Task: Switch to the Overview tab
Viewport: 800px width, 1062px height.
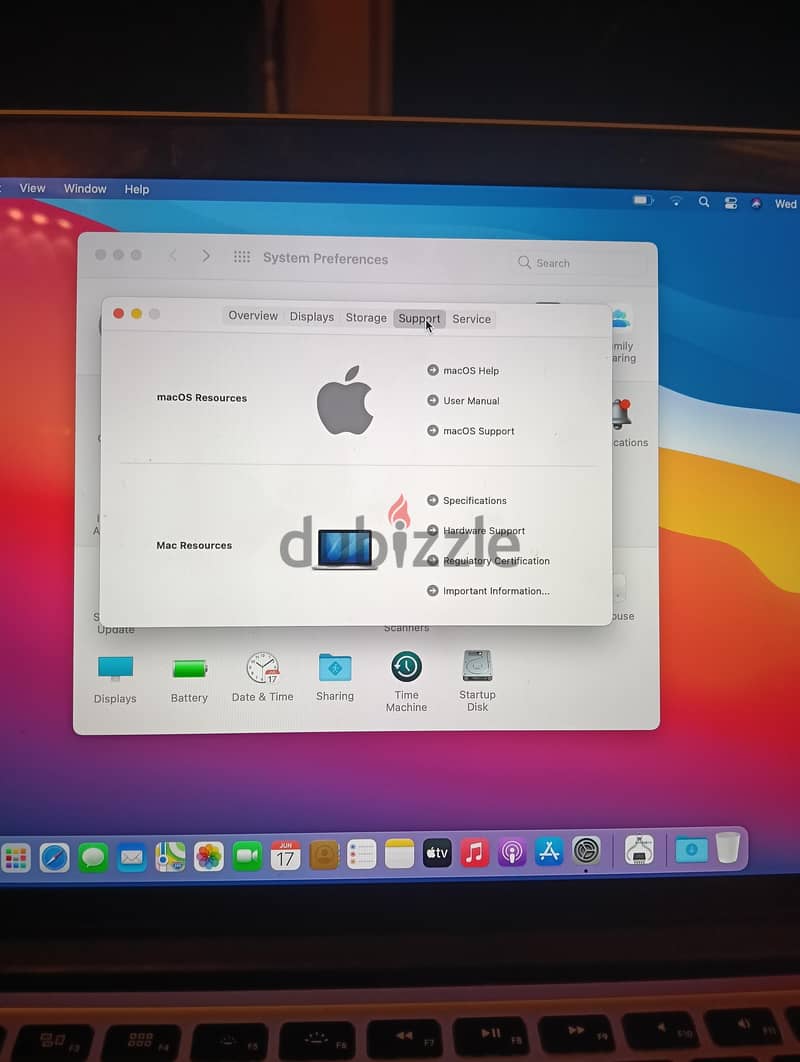Action: (x=253, y=316)
